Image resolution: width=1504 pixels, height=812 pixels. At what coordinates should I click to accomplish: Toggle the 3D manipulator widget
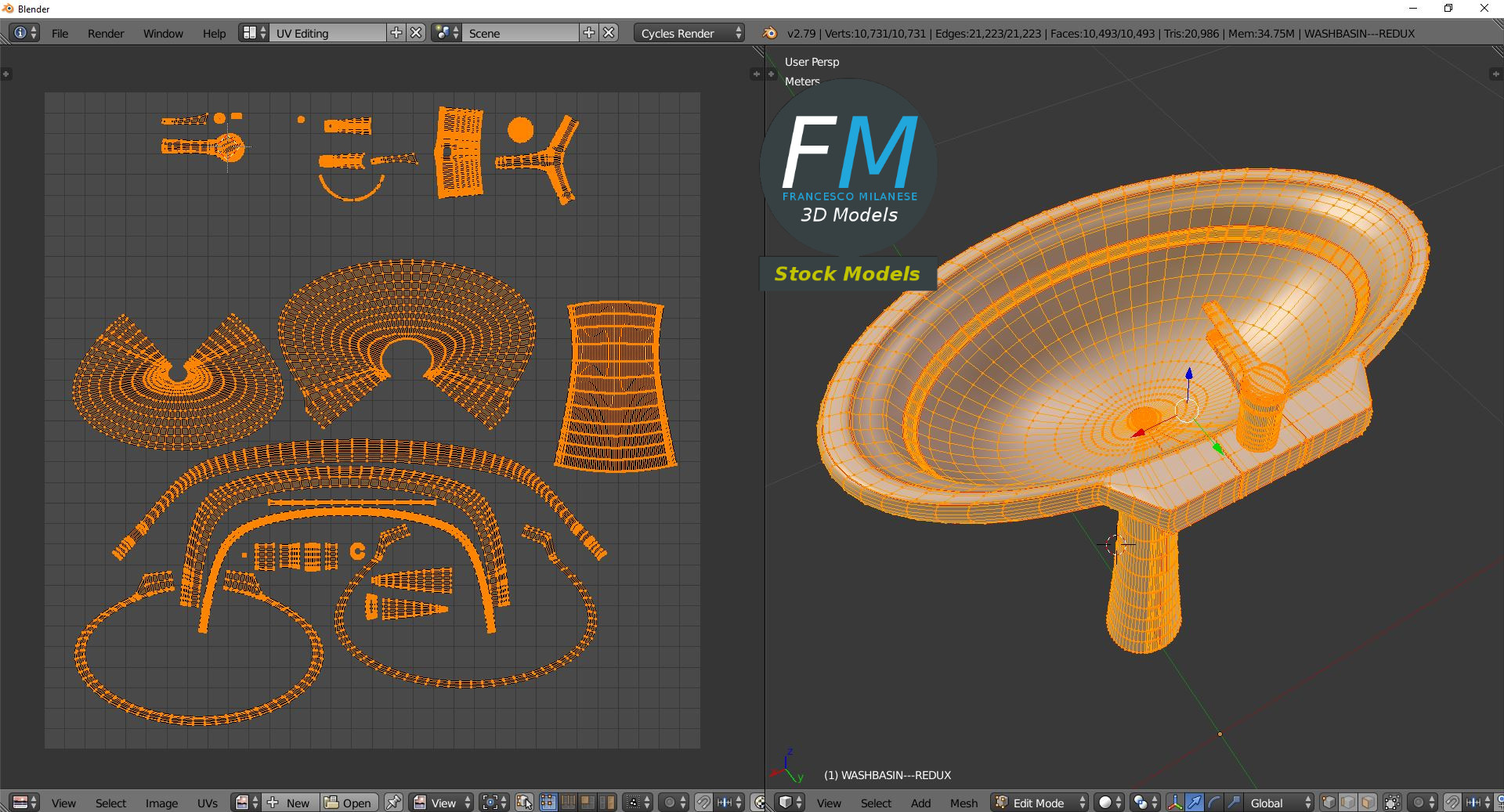[x=1175, y=803]
